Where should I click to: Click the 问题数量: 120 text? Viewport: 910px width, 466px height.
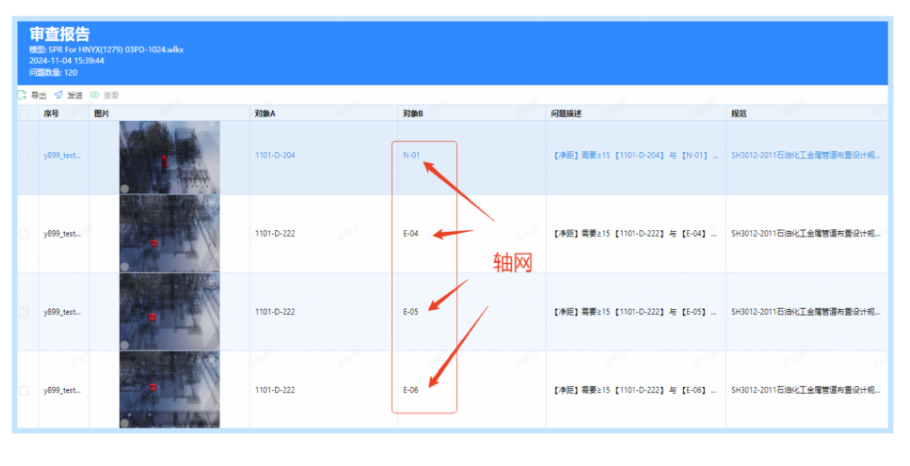(x=53, y=73)
